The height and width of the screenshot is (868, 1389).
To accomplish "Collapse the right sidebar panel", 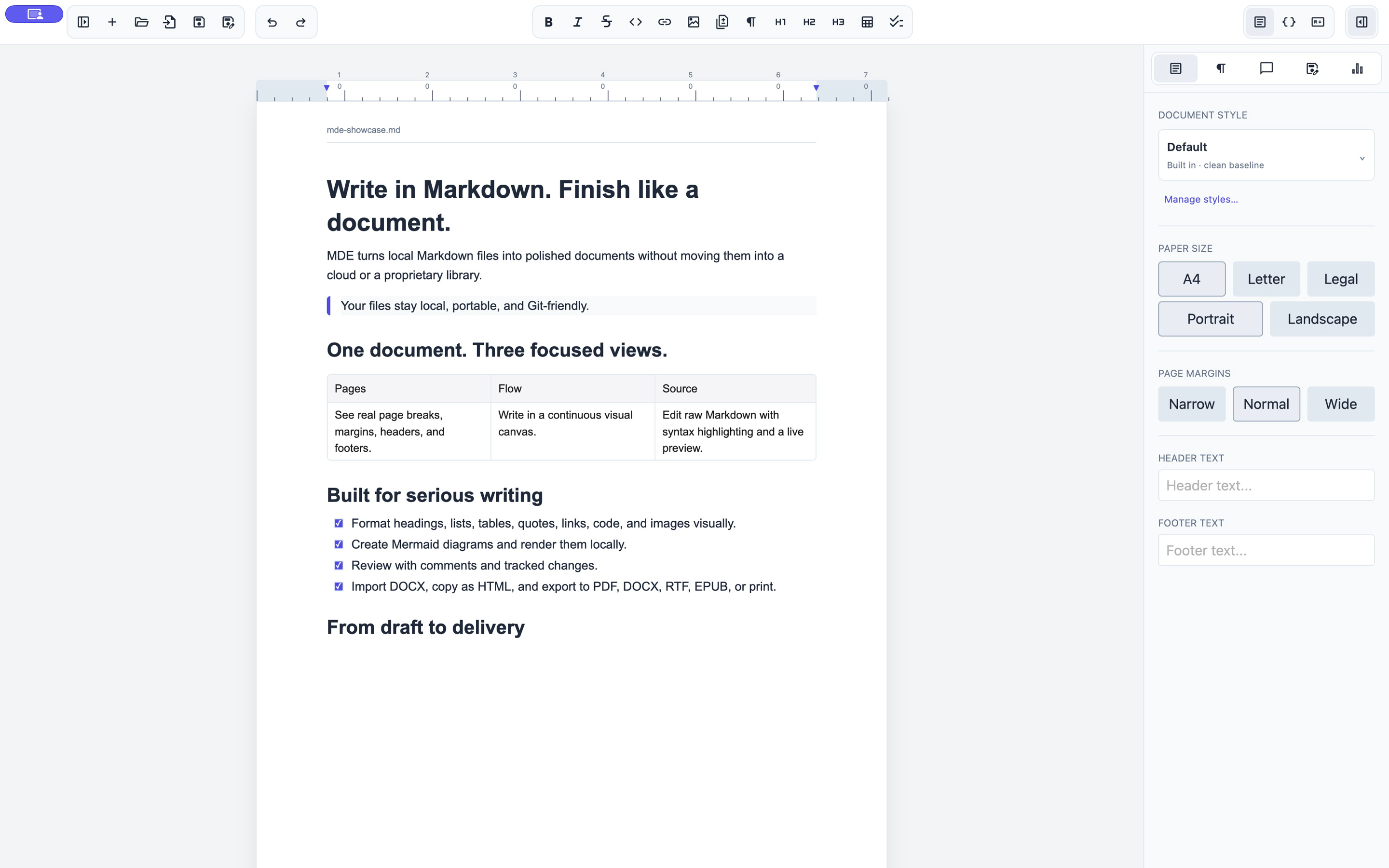I will (x=1362, y=22).
